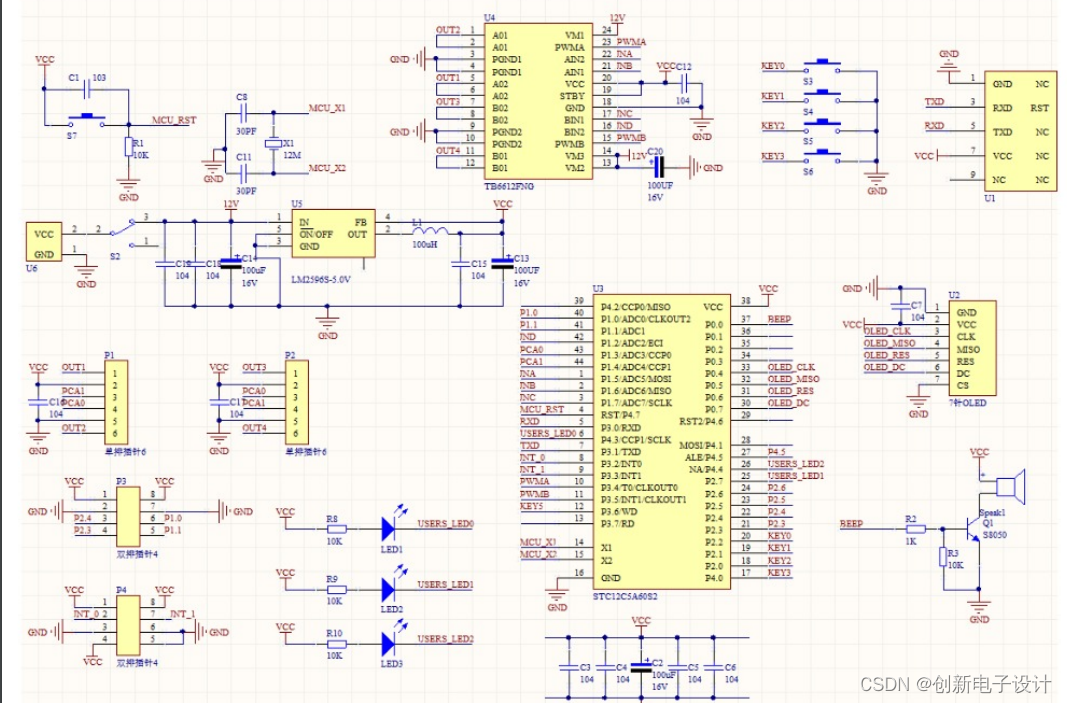Click the TB6612FNG part name text
The image size is (1067, 703).
click(x=509, y=186)
